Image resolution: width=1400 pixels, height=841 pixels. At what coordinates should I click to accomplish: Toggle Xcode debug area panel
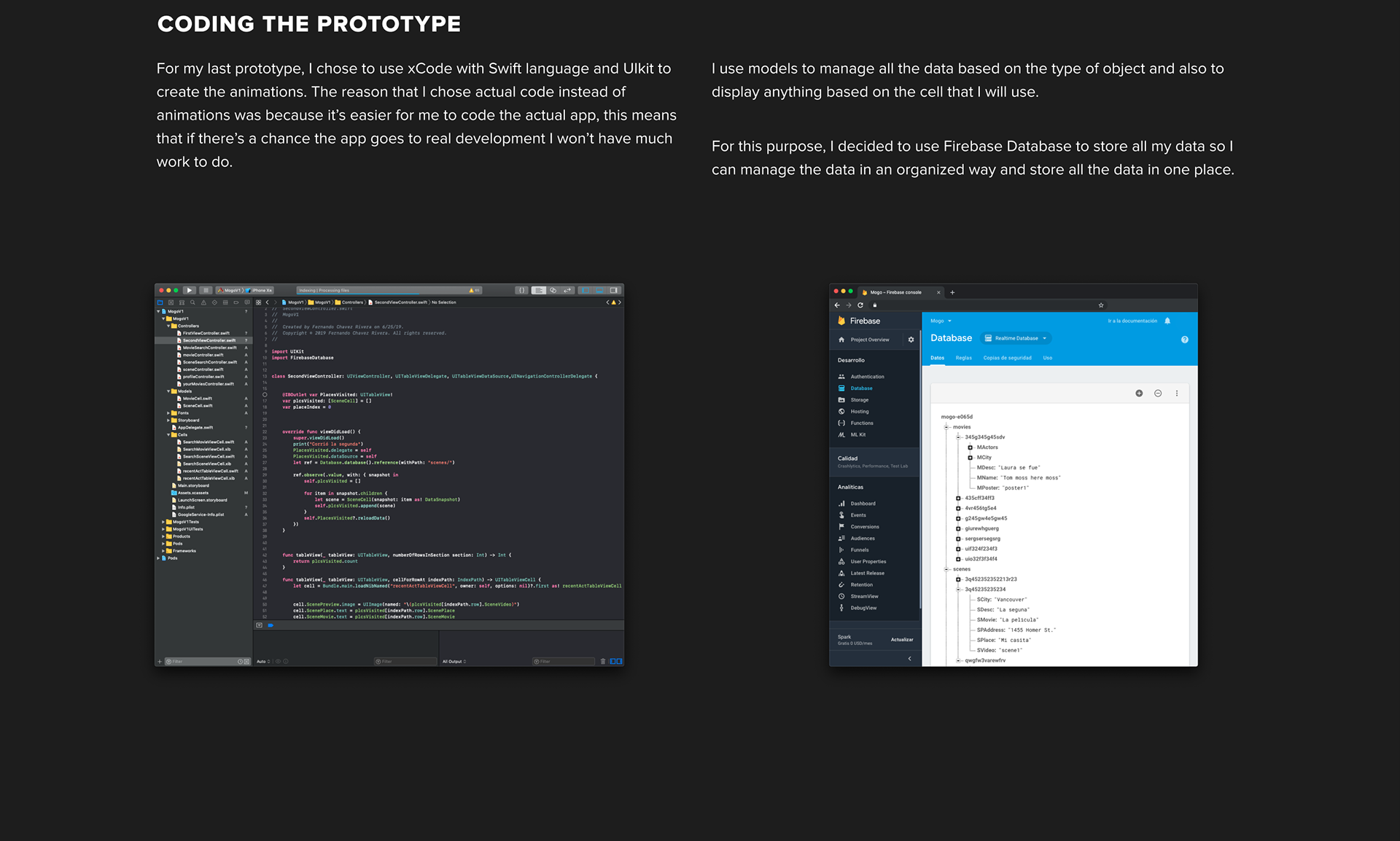click(x=599, y=290)
